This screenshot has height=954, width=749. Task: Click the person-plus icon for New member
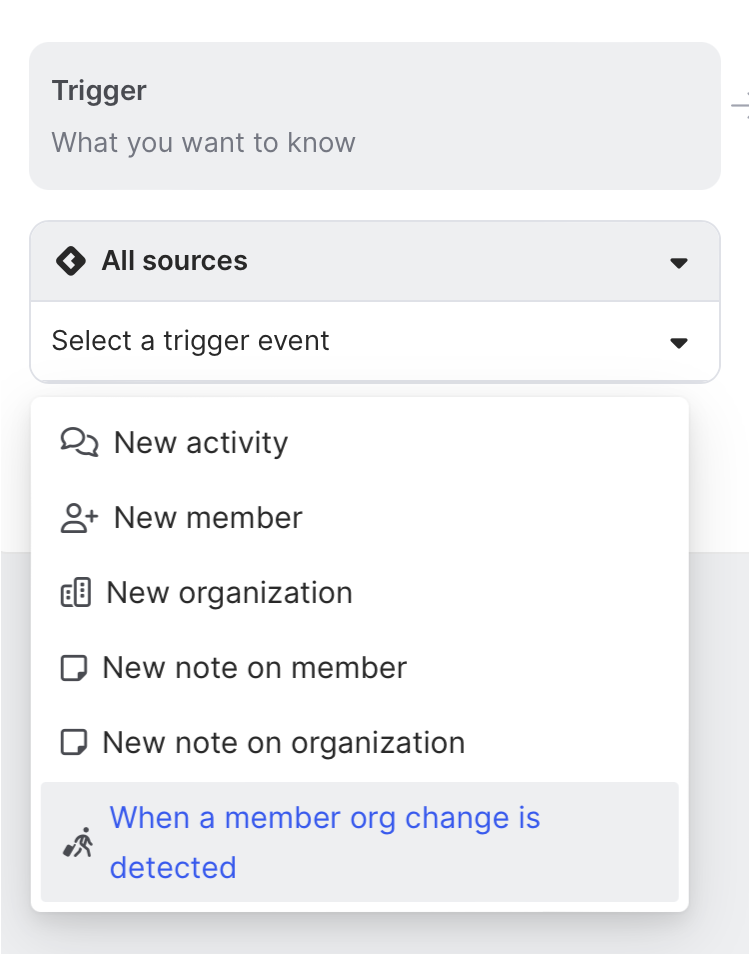79,518
